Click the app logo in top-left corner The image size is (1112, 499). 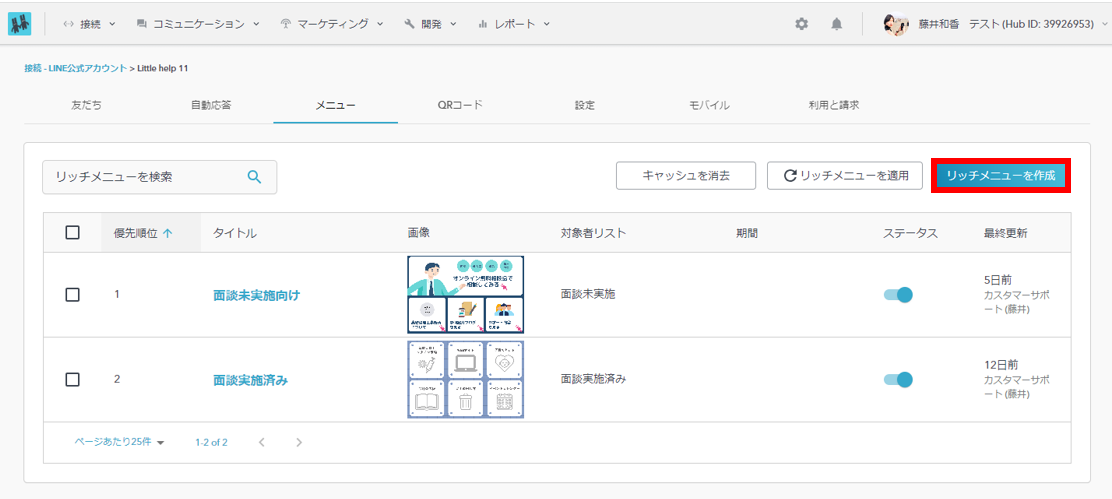pos(20,23)
